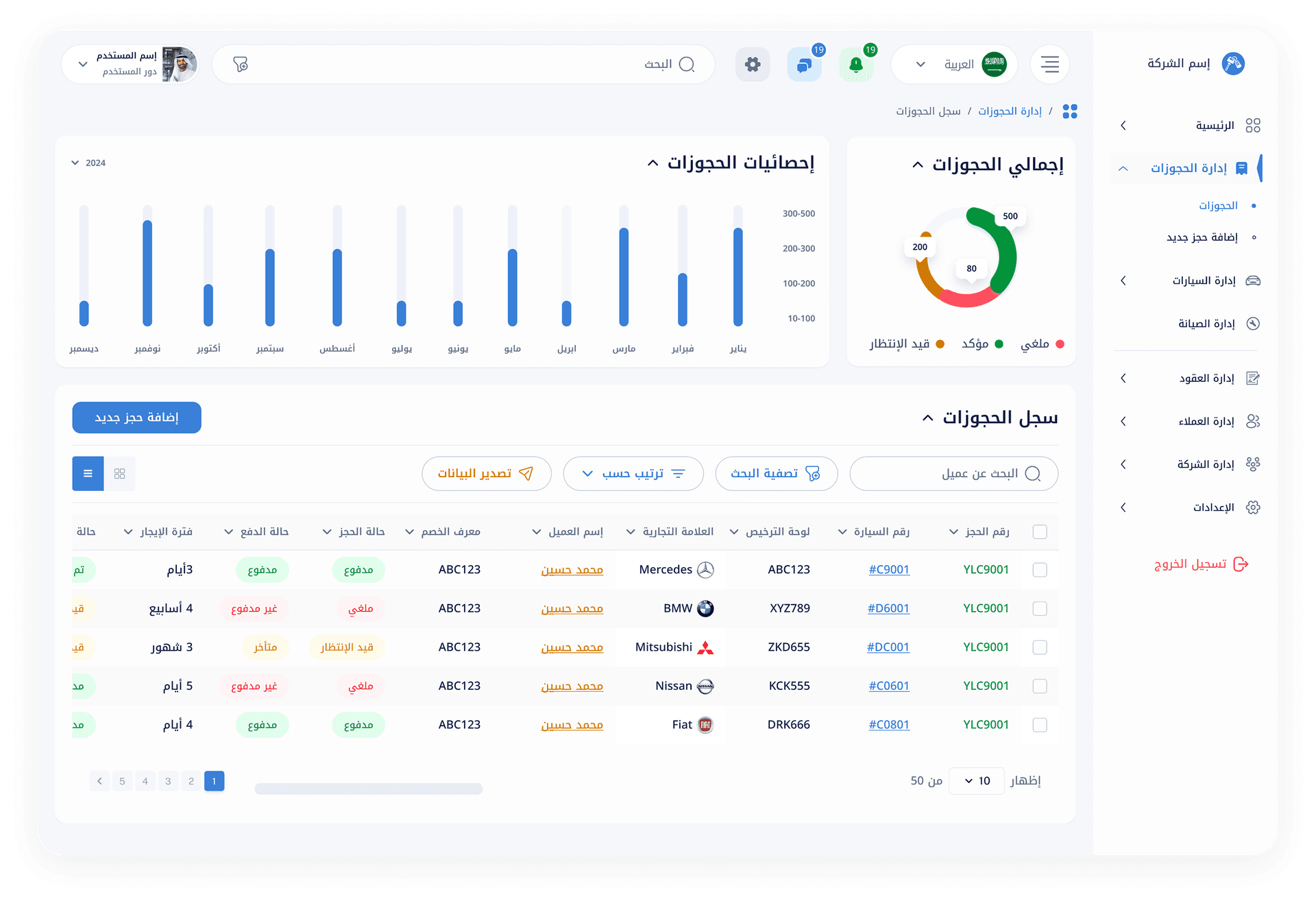Click the dashboard grid icon in breadcrumb
The height and width of the screenshot is (901, 1316).
point(1069,111)
